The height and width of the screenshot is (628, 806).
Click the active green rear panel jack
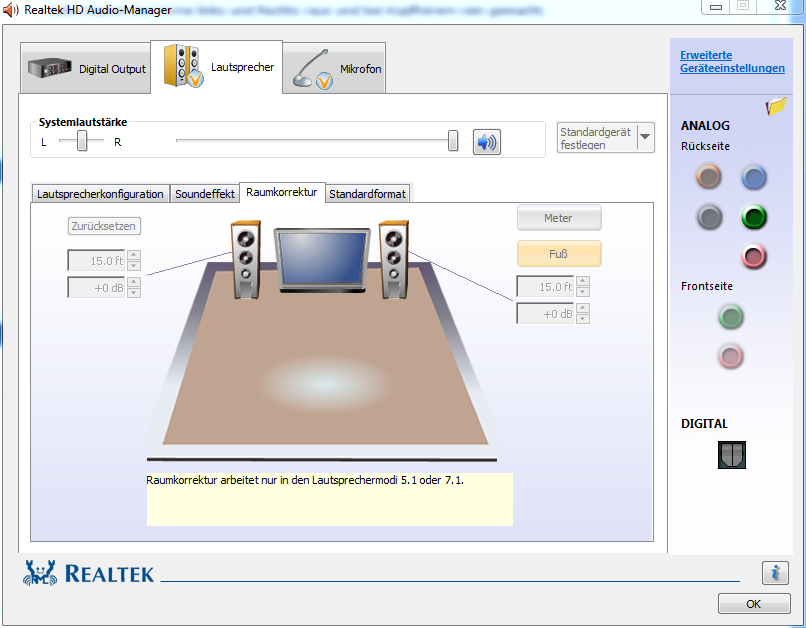click(x=754, y=217)
